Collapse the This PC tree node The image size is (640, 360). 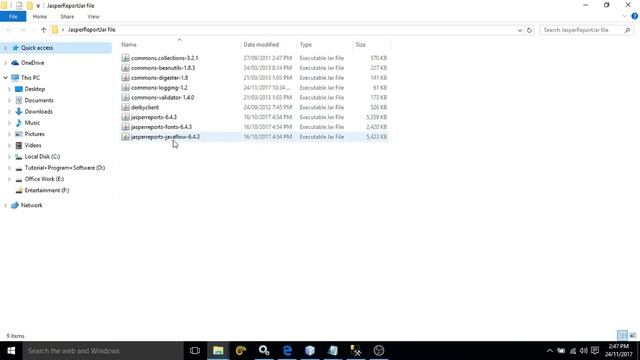coord(5,78)
